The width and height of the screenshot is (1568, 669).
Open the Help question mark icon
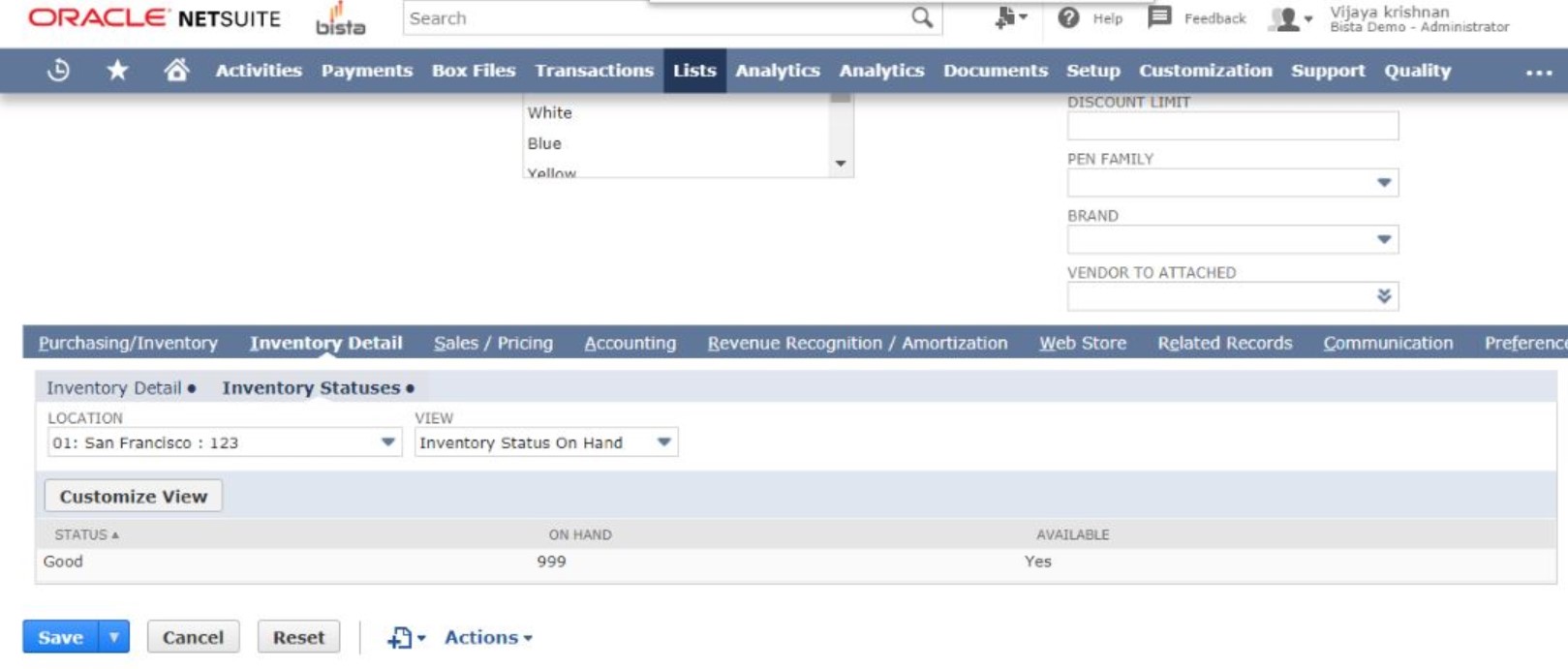pos(1068,18)
